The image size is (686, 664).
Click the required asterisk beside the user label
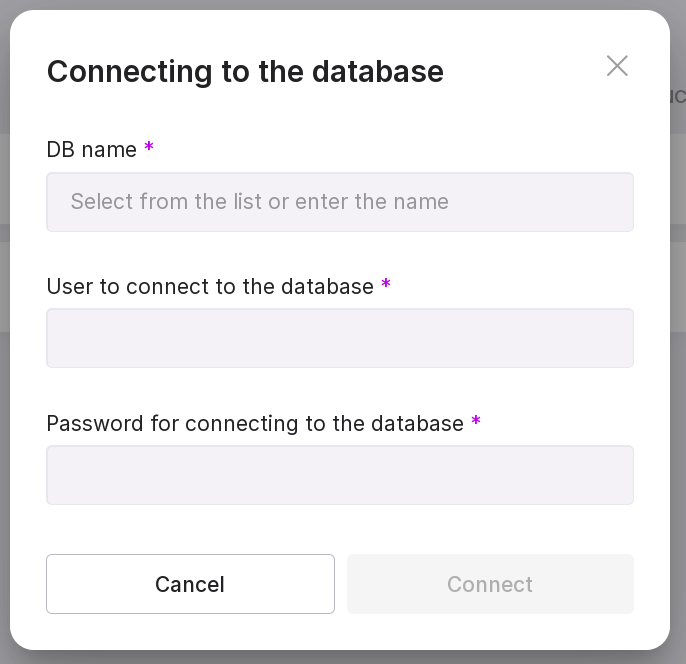[386, 285]
